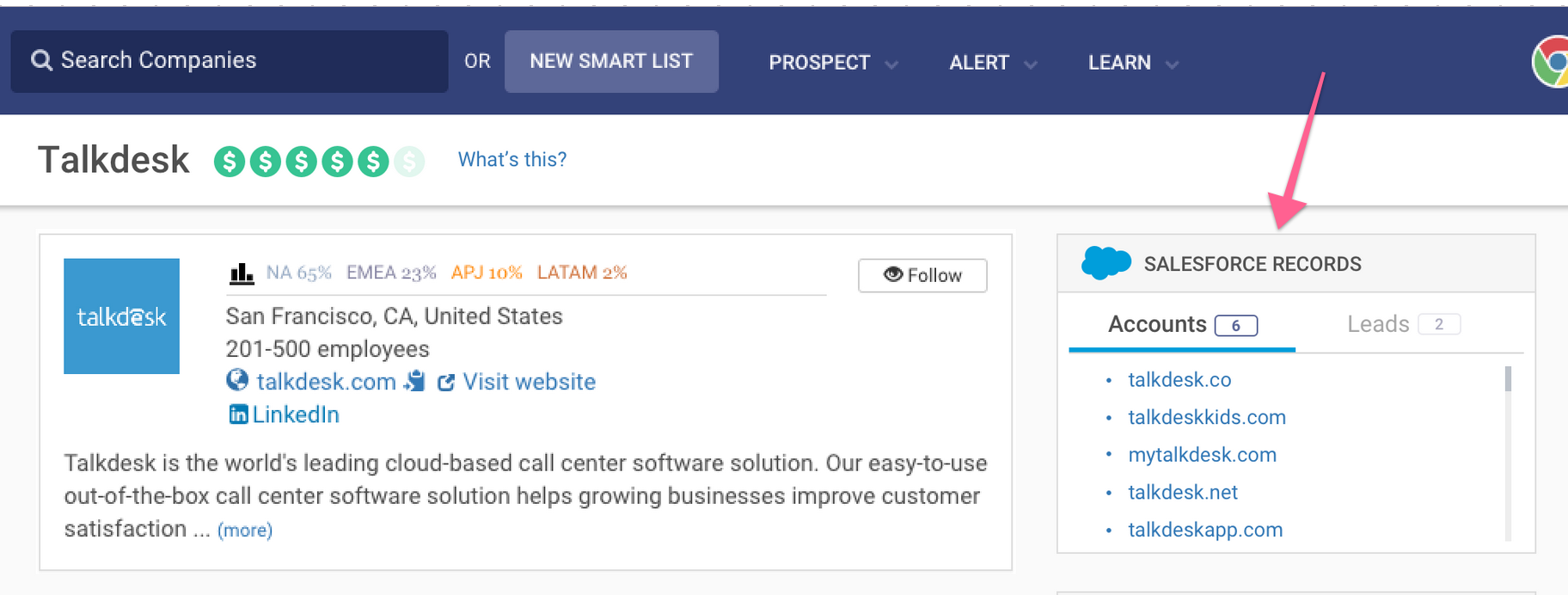Click the globe icon beside talkdesk.com
Viewport: 1568px width, 595px height.
click(x=237, y=380)
